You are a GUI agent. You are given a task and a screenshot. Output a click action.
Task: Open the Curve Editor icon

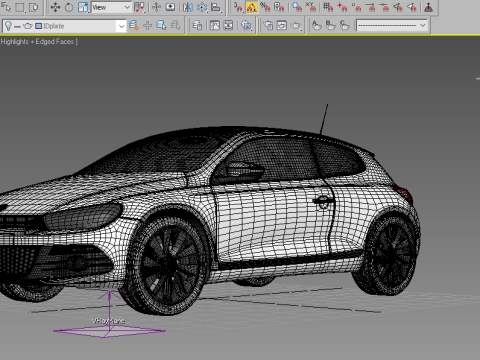tap(214, 25)
